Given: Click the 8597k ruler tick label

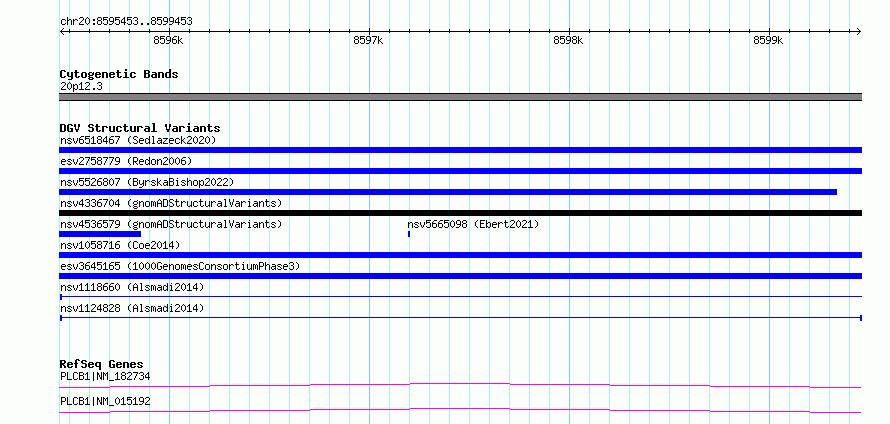Looking at the screenshot, I should point(368,40).
